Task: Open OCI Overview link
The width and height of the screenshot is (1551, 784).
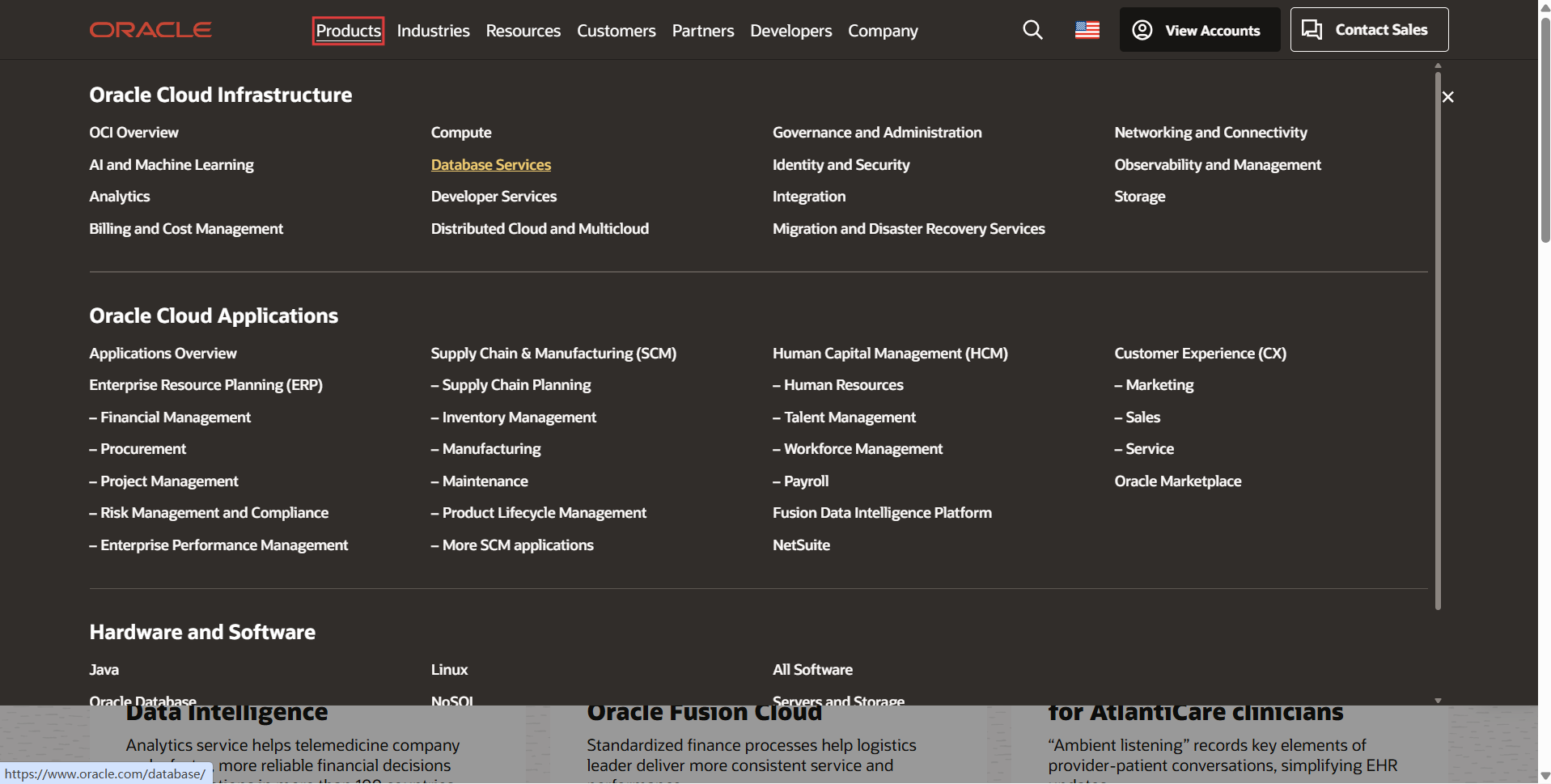Action: coord(133,133)
